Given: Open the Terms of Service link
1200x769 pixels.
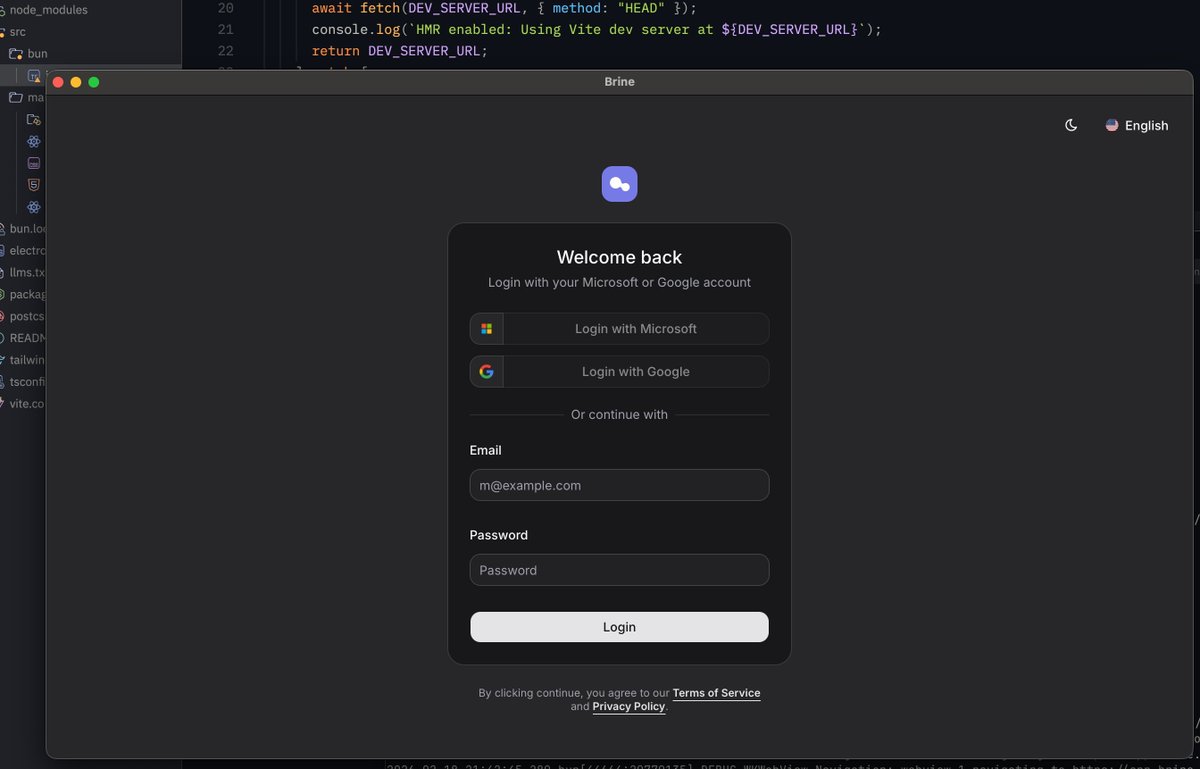Looking at the screenshot, I should coord(716,693).
